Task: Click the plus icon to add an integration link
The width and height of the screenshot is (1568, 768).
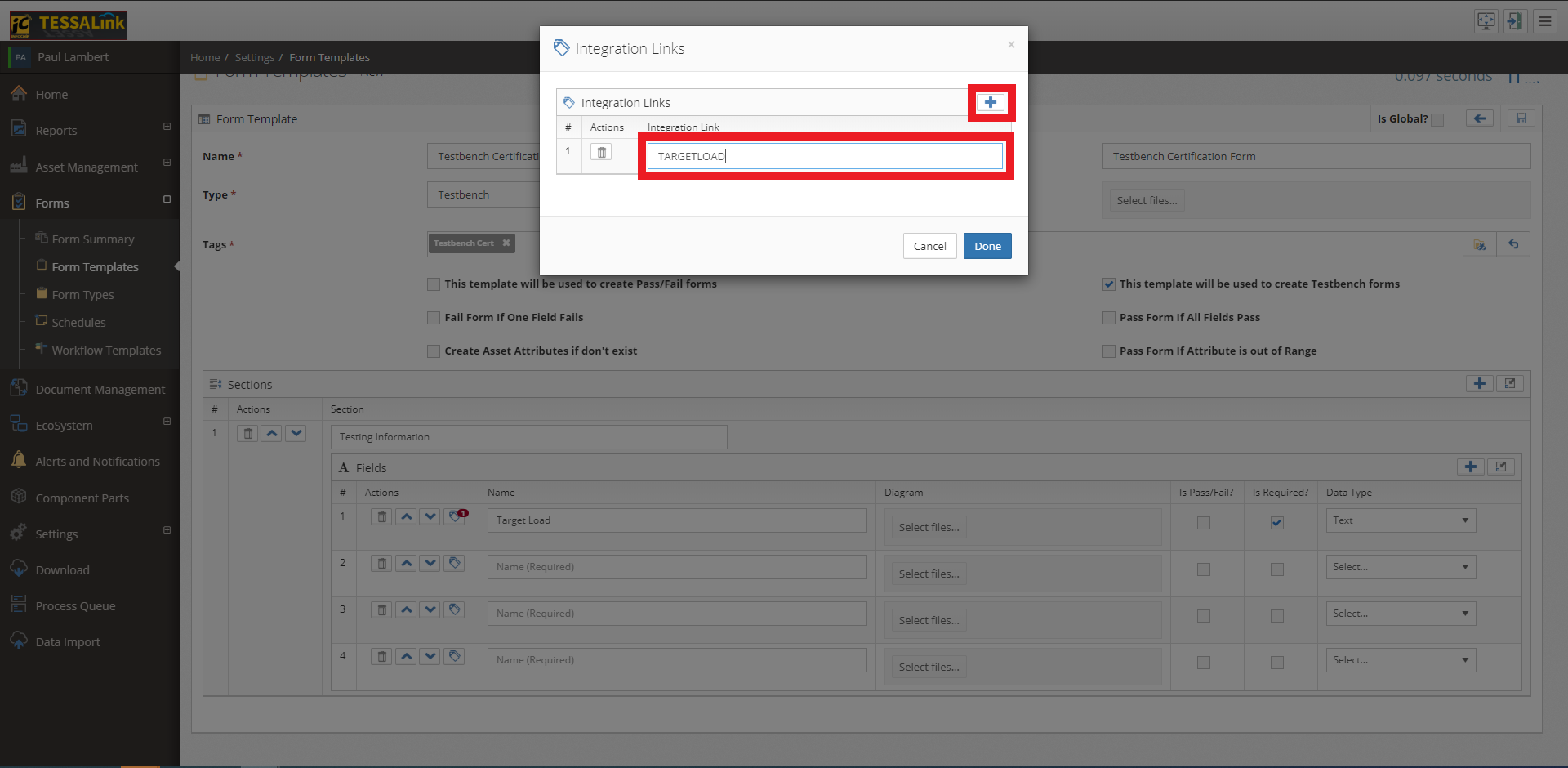Action: click(990, 103)
